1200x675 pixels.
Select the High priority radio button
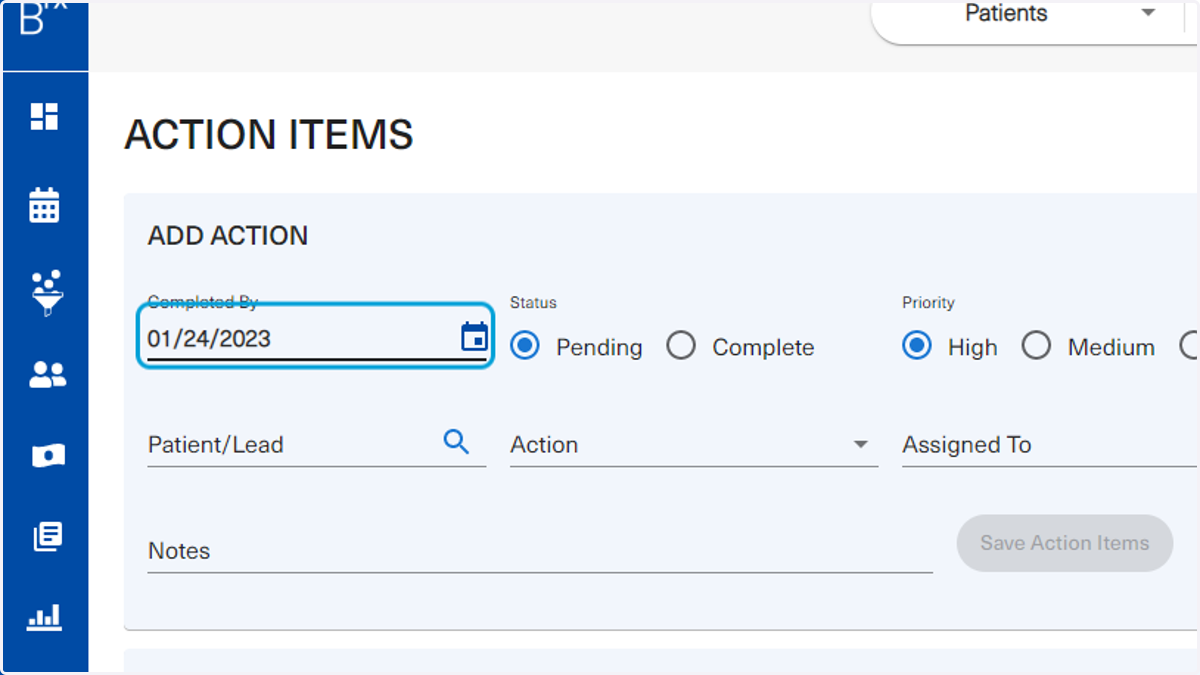coord(917,346)
